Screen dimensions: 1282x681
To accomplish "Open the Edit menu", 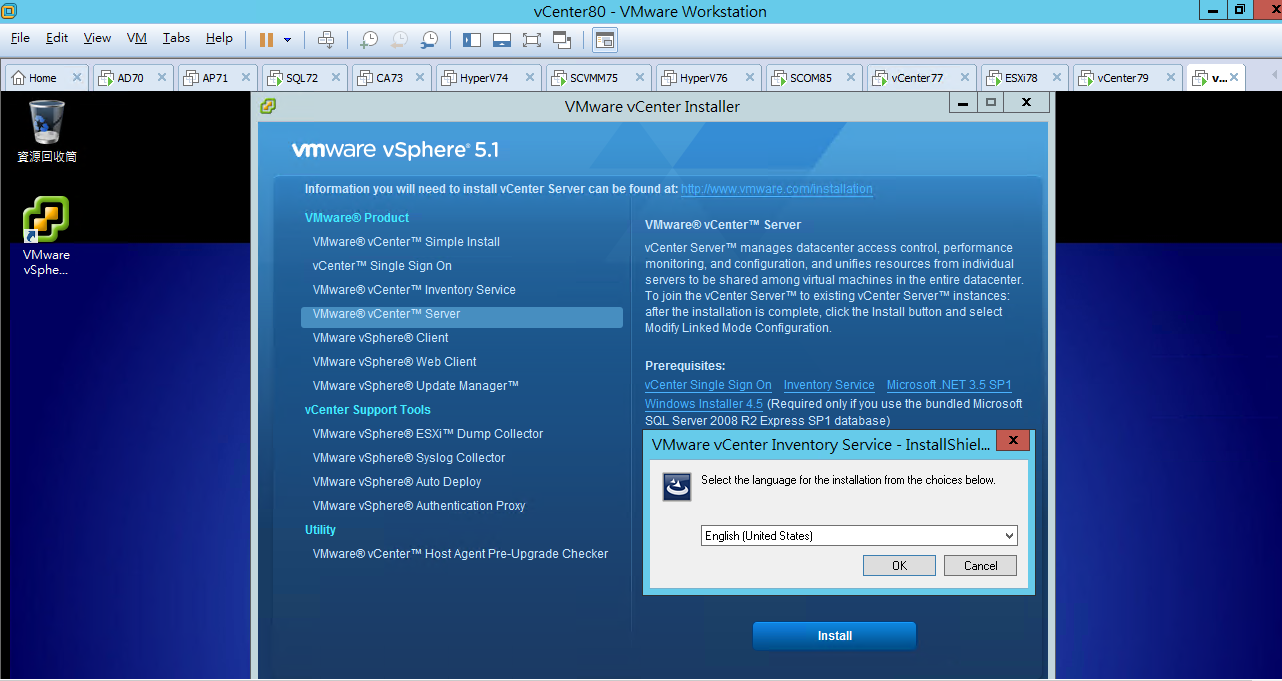I will [57, 38].
